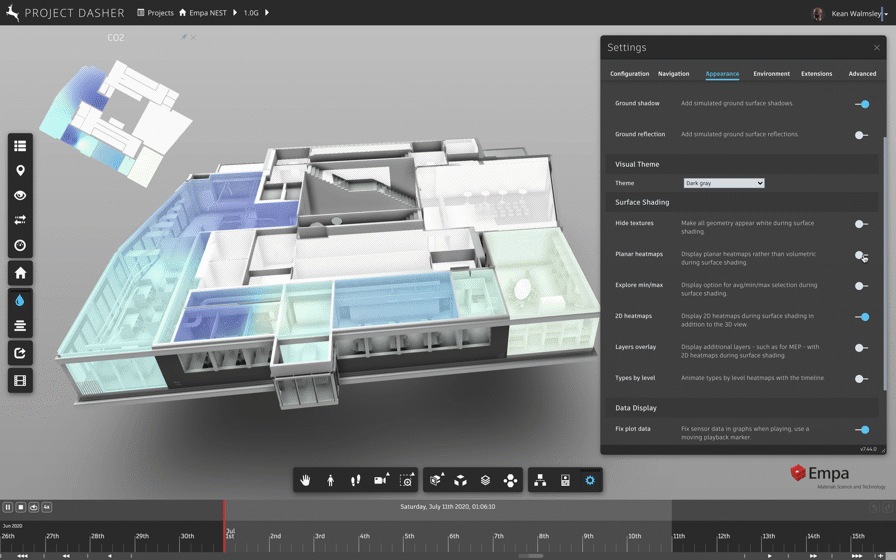Open the Environment settings tab
896x560 pixels.
[x=771, y=74]
